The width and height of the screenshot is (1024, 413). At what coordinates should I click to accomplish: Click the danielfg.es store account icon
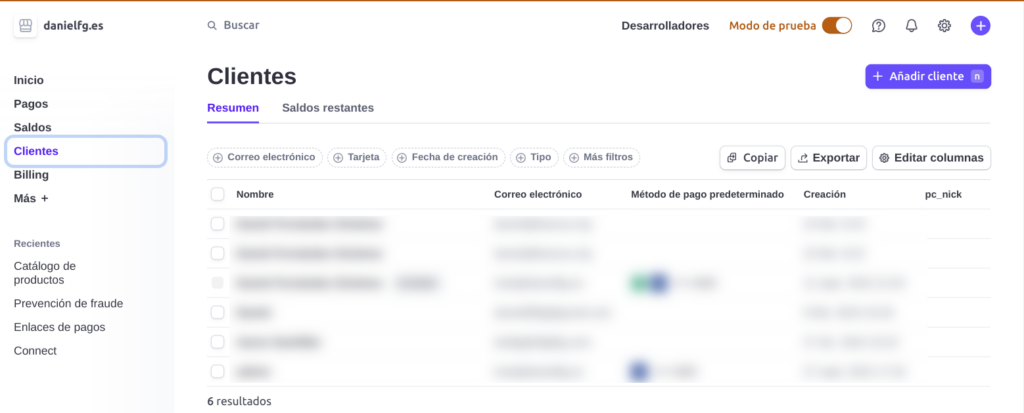(26, 26)
